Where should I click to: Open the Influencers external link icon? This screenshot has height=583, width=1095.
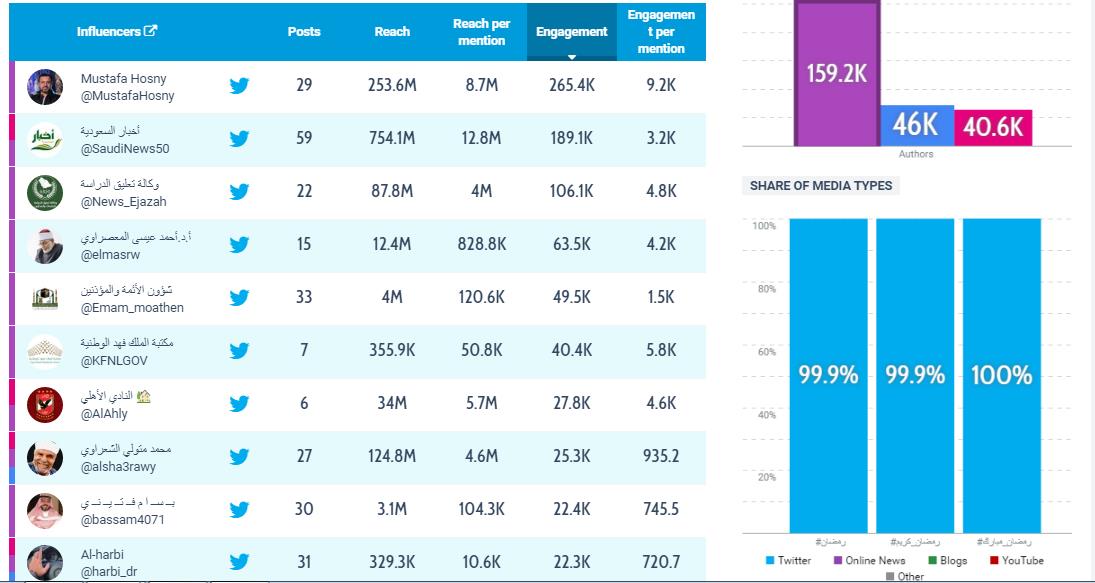tap(151, 31)
